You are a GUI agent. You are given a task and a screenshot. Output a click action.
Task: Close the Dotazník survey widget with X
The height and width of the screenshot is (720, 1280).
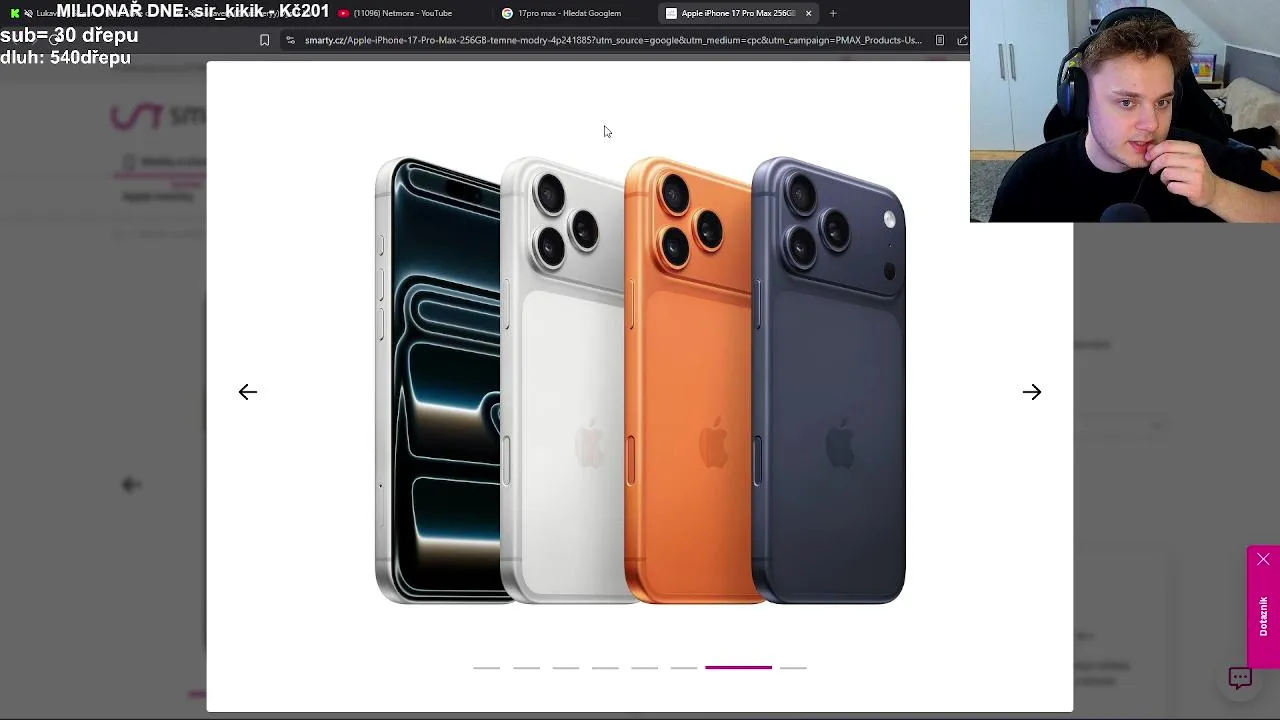pyautogui.click(x=1263, y=559)
